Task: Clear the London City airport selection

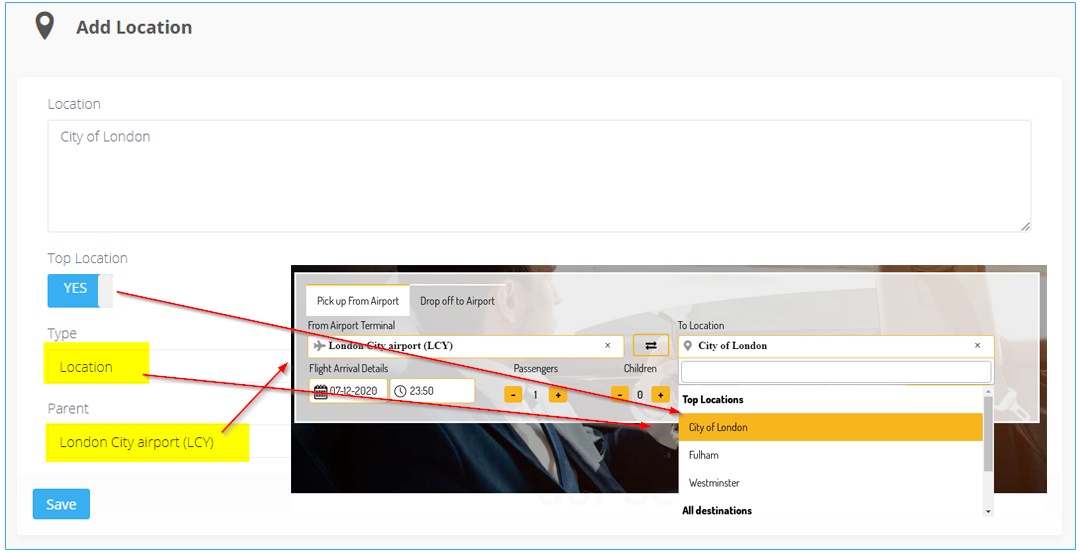Action: click(x=607, y=346)
